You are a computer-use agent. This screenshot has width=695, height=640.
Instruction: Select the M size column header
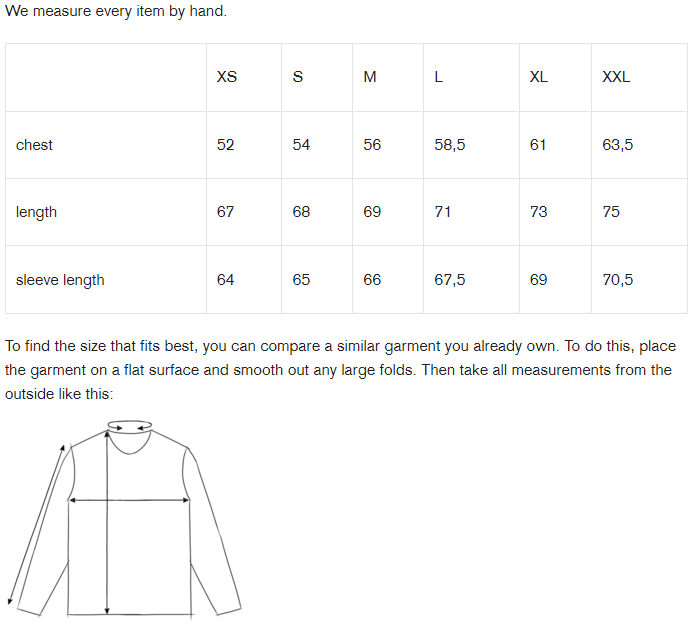pyautogui.click(x=370, y=77)
